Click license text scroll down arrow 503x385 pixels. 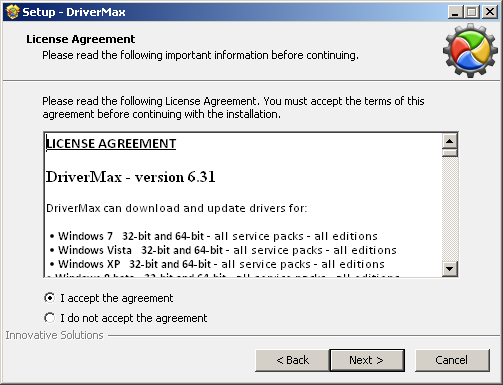450,269
